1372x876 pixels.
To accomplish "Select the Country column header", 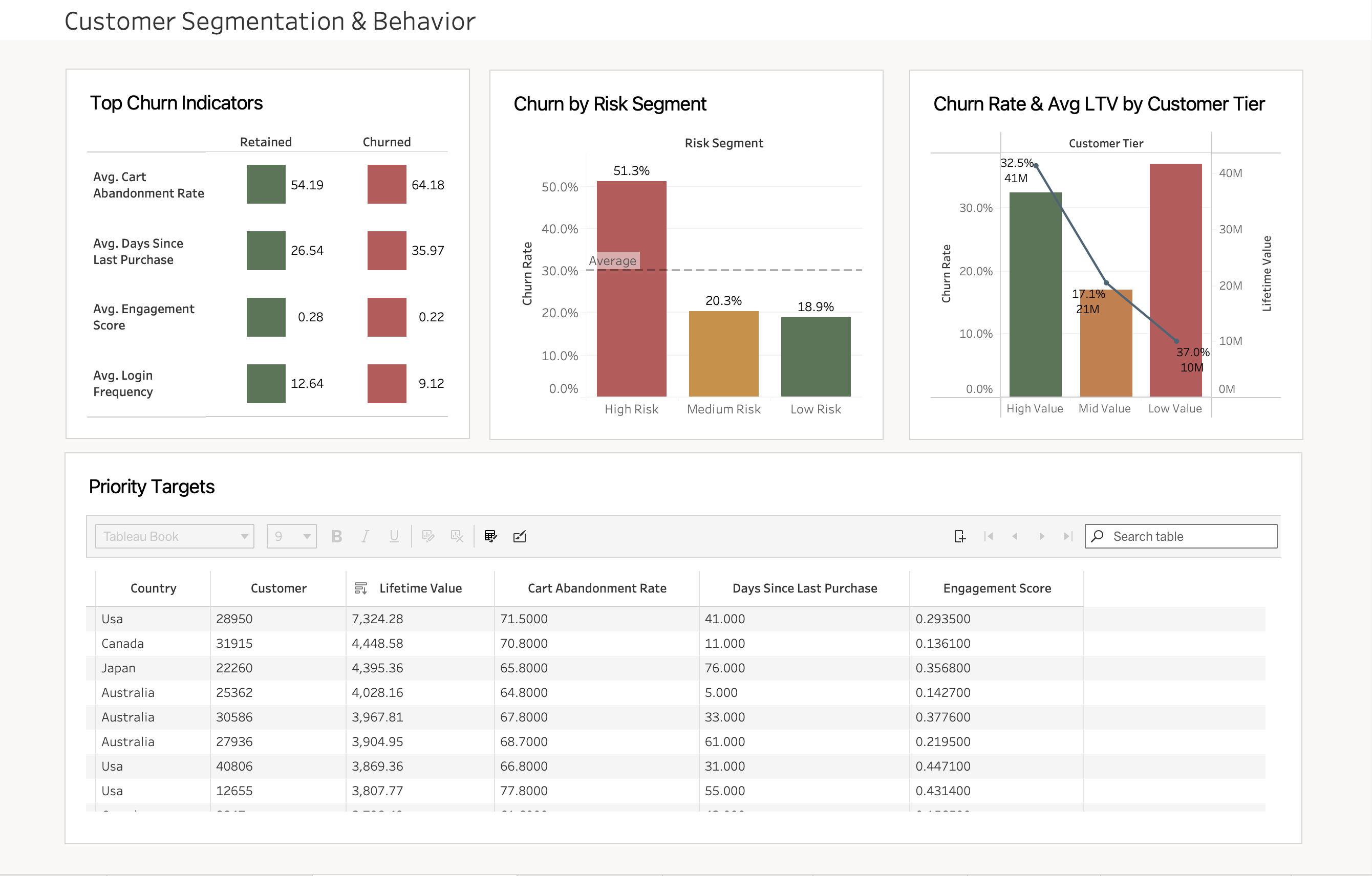I will pyautogui.click(x=153, y=588).
